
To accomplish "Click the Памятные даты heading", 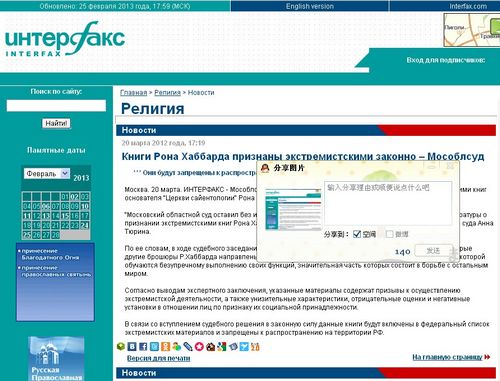I will (x=56, y=150).
